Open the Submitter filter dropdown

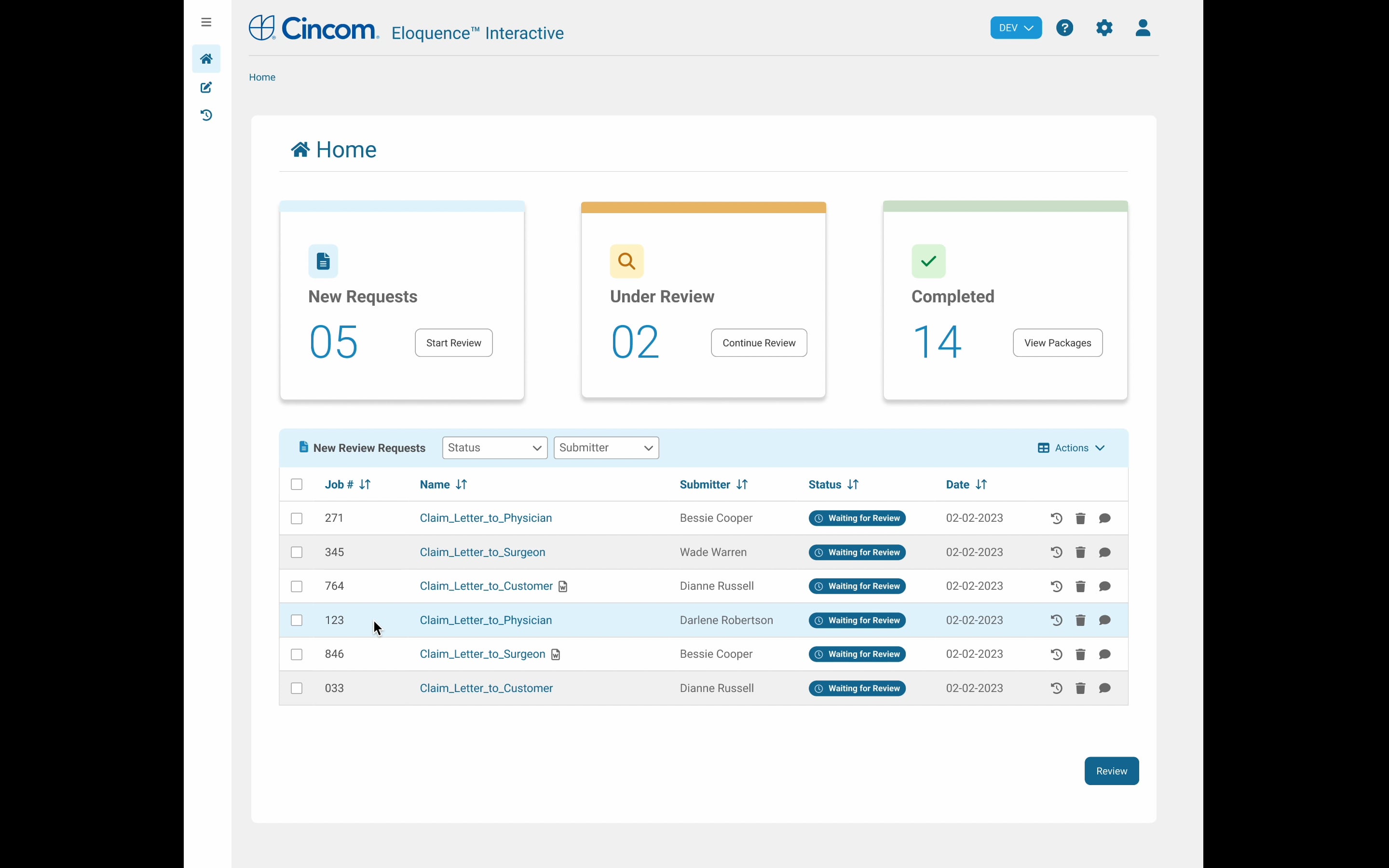(606, 448)
